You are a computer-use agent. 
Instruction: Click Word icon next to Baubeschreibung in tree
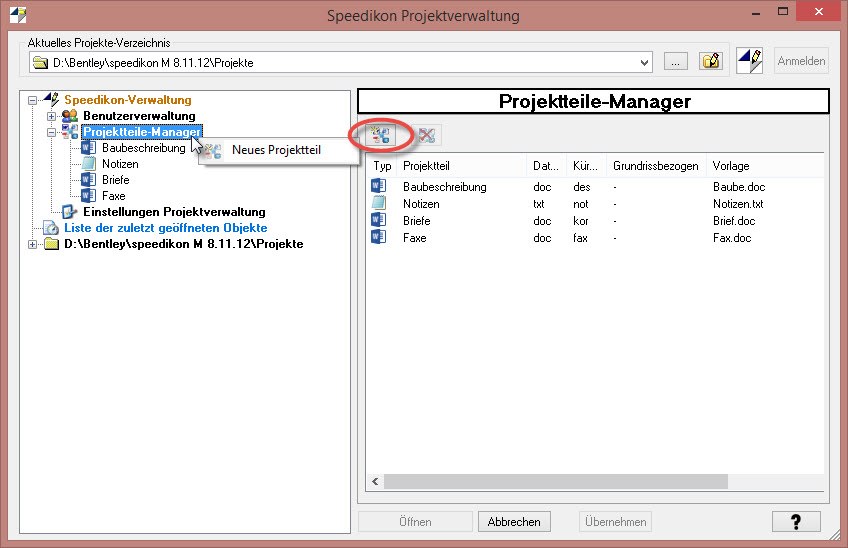pos(88,148)
